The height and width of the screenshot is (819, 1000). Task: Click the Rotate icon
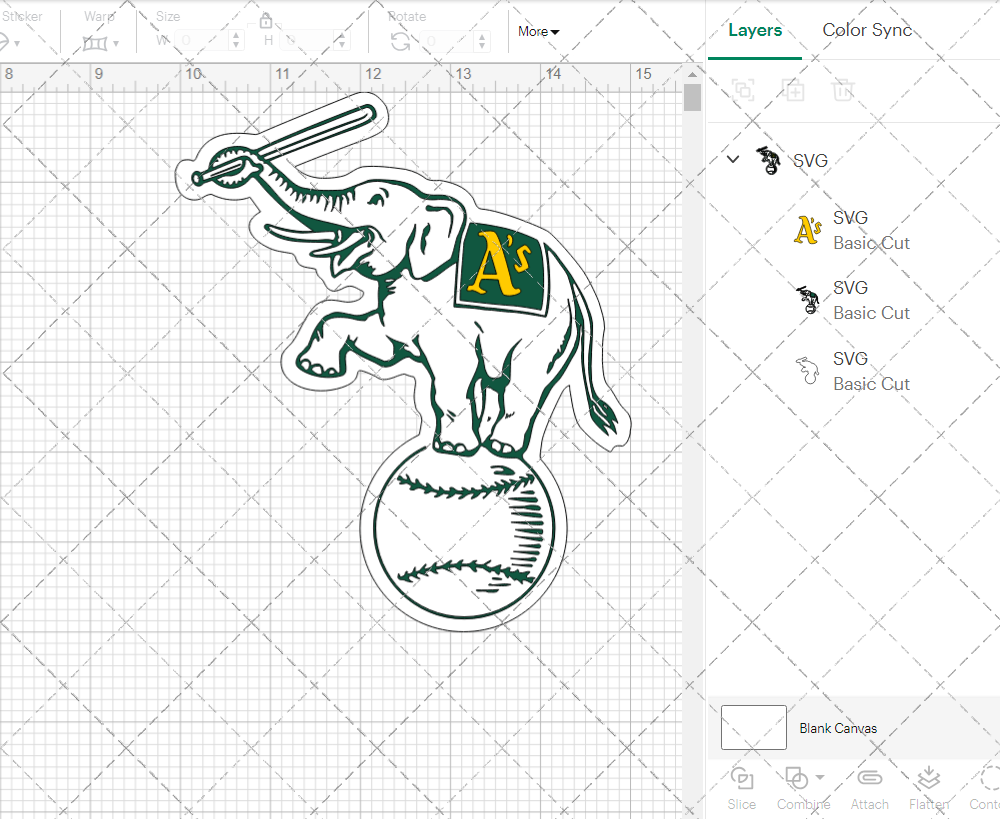pos(401,41)
